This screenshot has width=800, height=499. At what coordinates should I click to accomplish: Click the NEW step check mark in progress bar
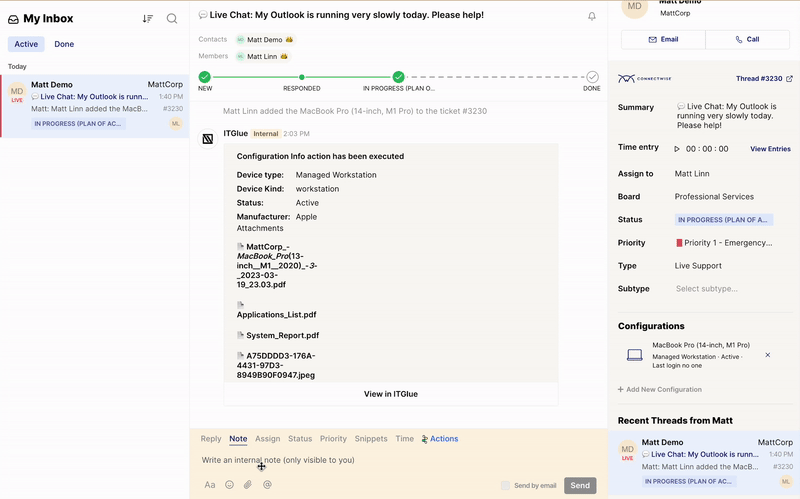click(x=205, y=77)
